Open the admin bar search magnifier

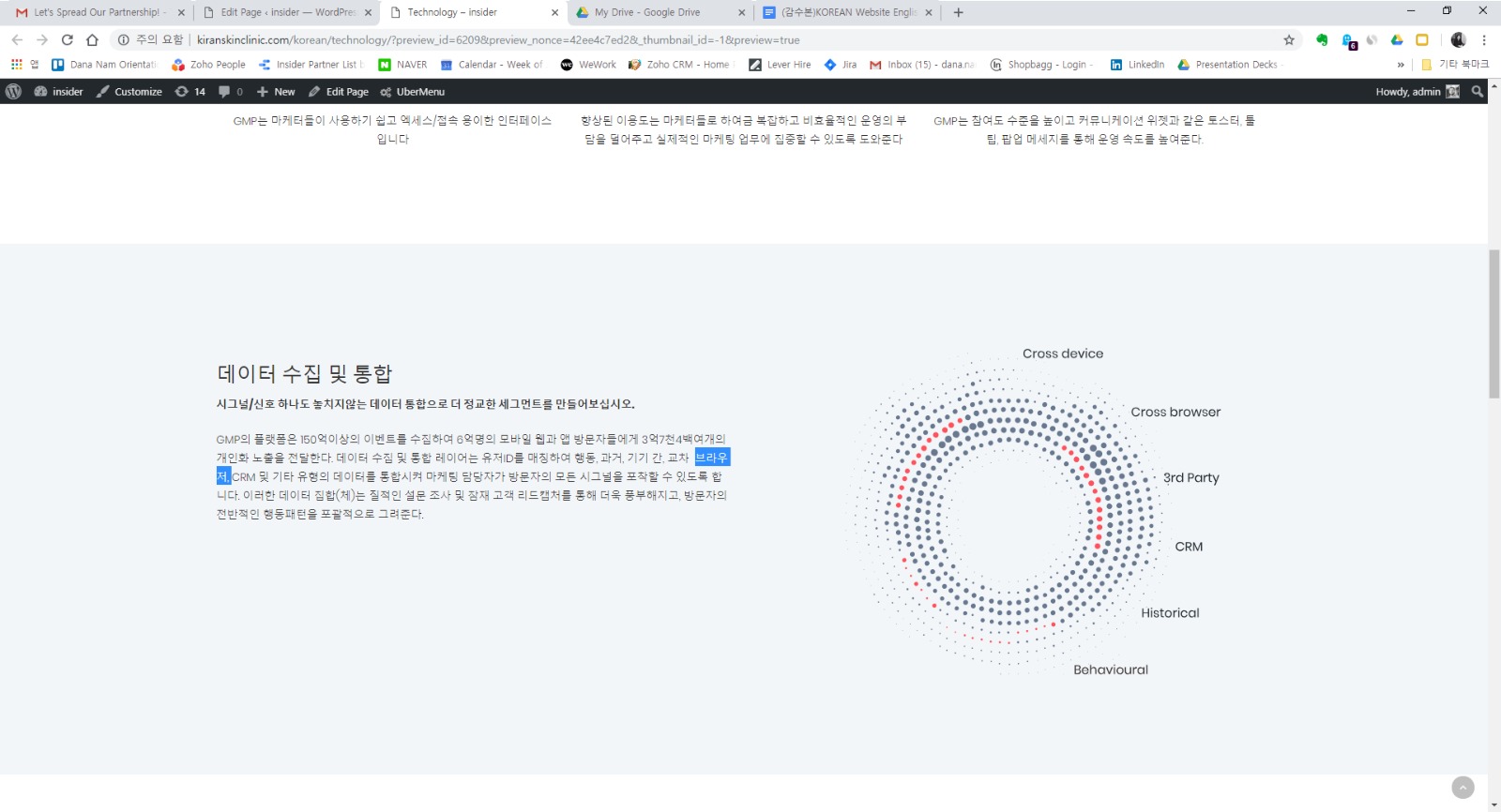(1478, 92)
